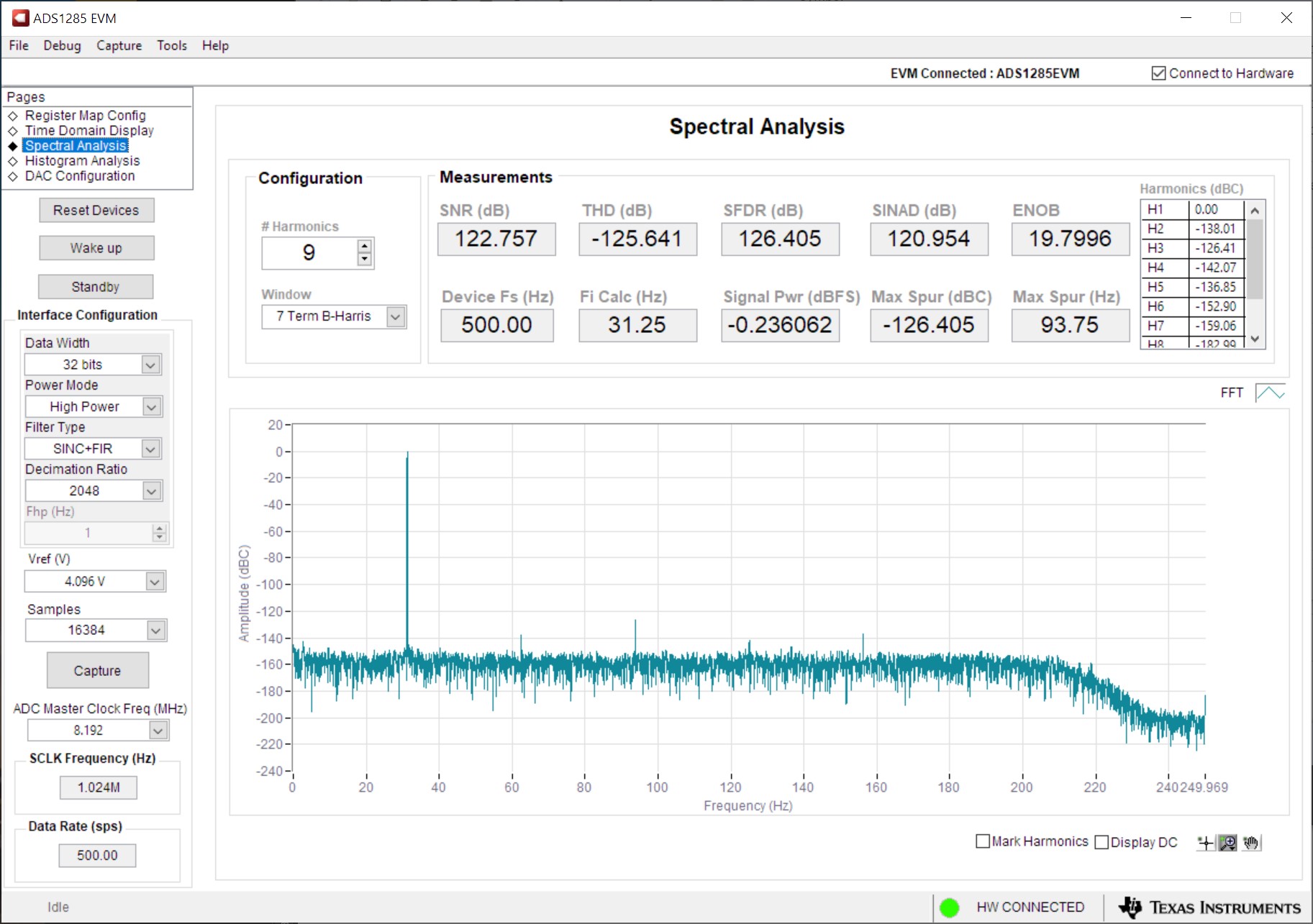Image resolution: width=1313 pixels, height=924 pixels.
Task: Click the Signal Pwr (dBFS) field
Action: pyautogui.click(x=780, y=325)
